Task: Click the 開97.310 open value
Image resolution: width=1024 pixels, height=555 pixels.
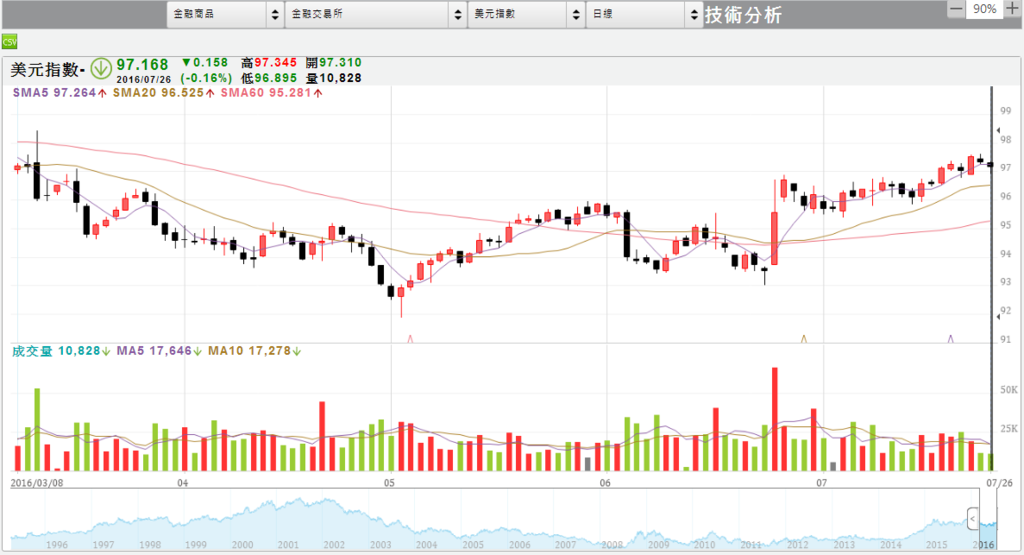Action: (x=333, y=63)
